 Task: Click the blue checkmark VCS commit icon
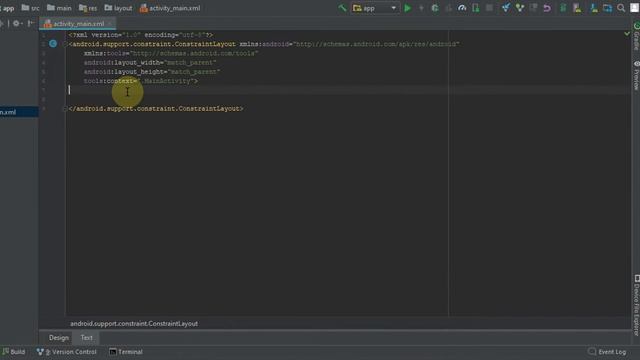[506, 8]
